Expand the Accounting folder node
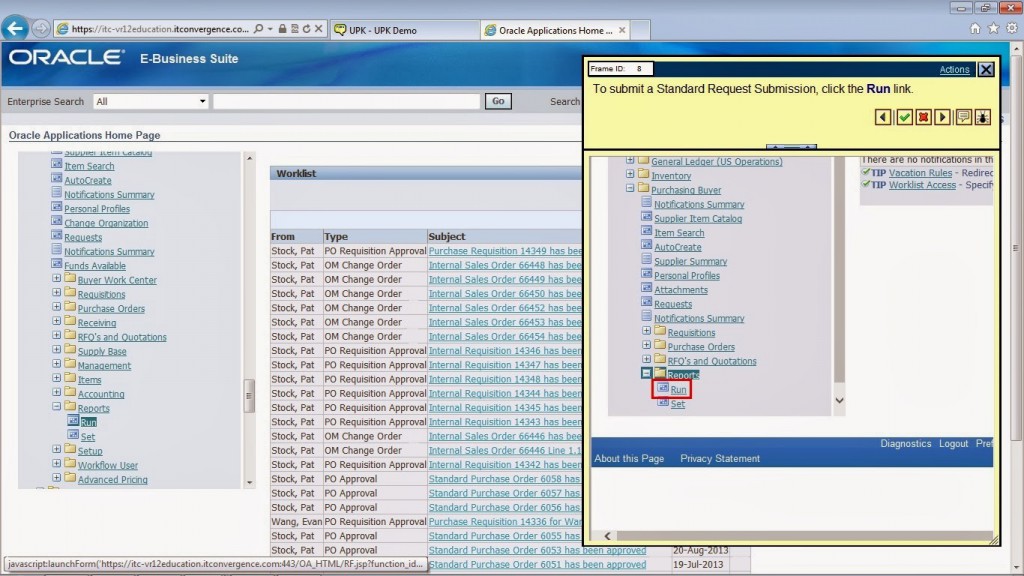1024x576 pixels. pyautogui.click(x=57, y=392)
